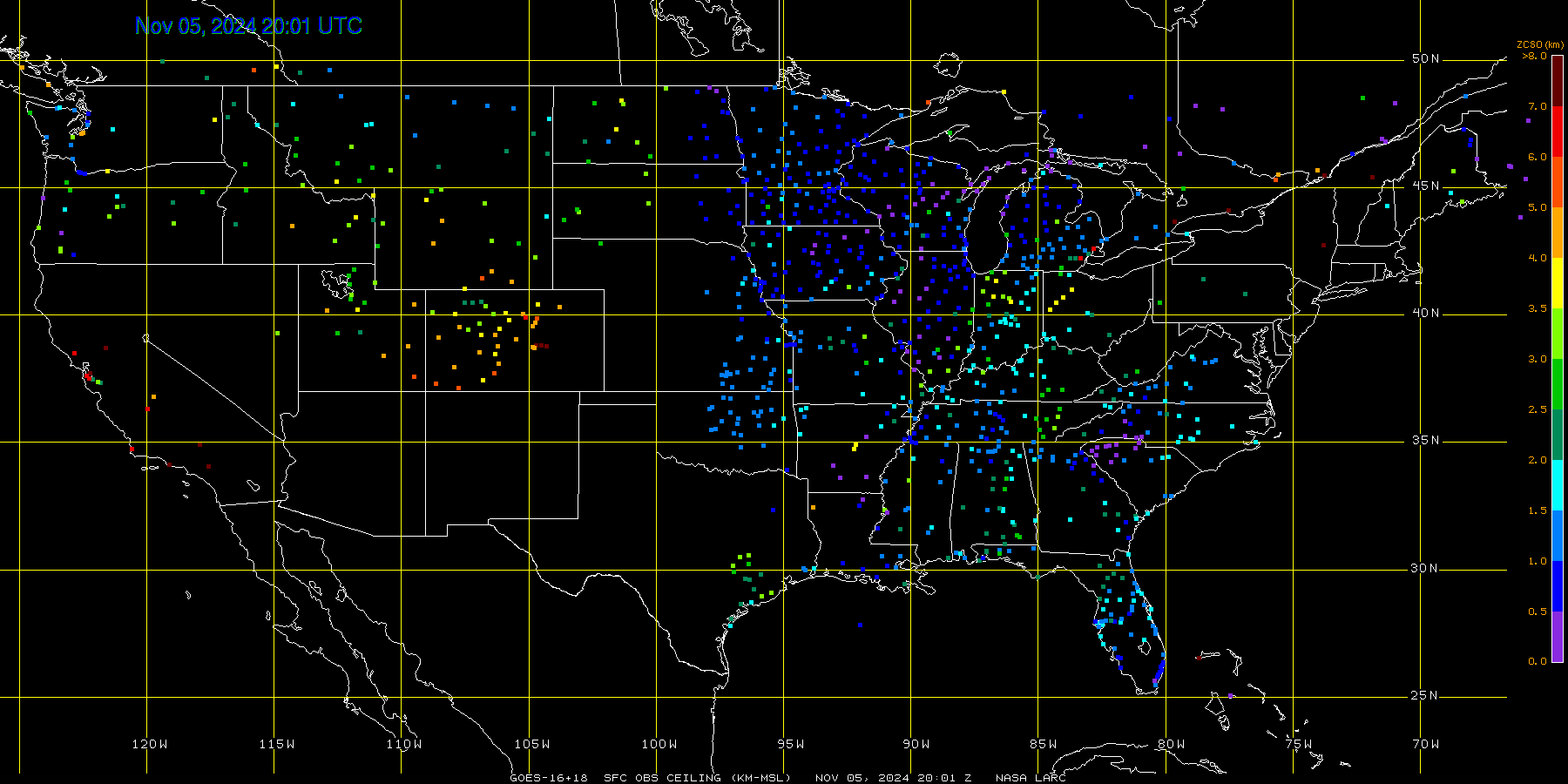Screen dimensions: 1568x784
Task: Click the '90 W' longitude label
Action: tap(916, 744)
